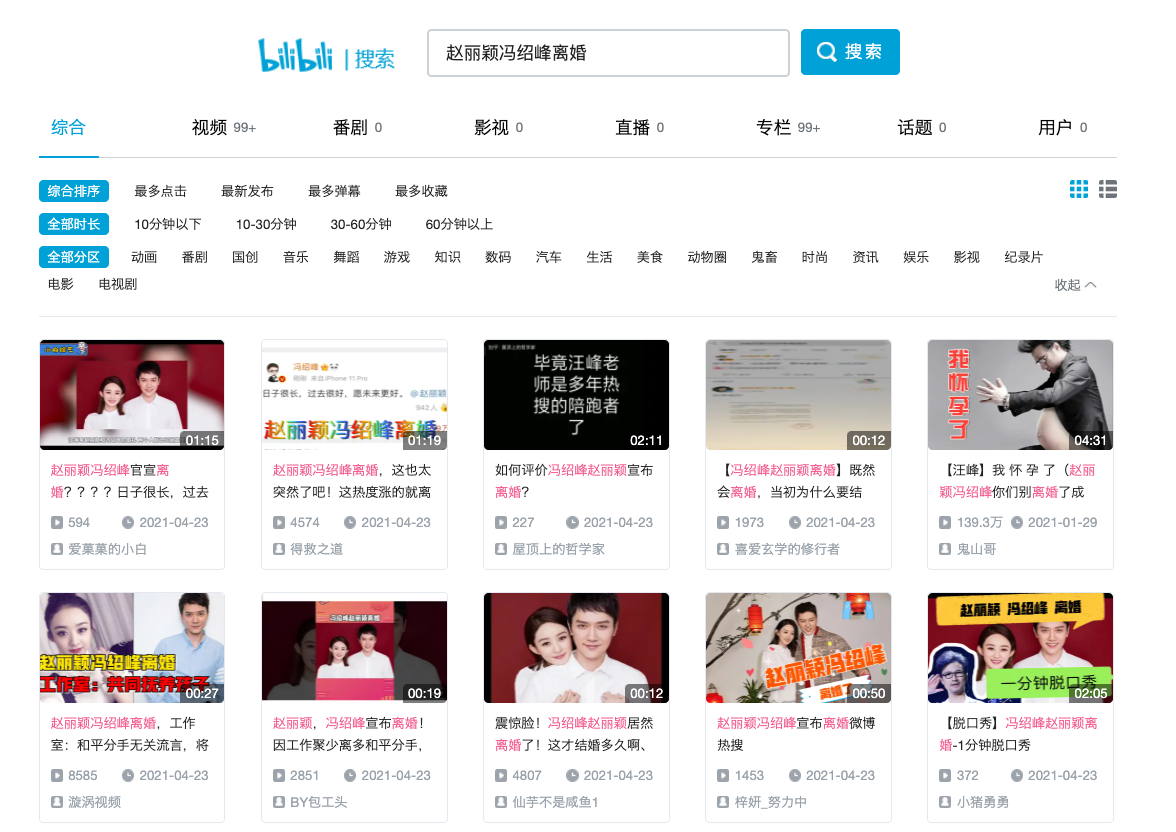Click the play count icon beside 4574
1176x832 pixels.
279,522
